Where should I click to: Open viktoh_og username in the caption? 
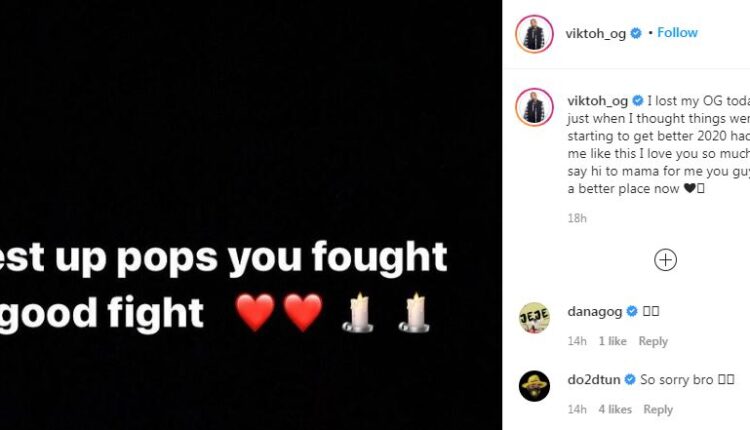597,101
